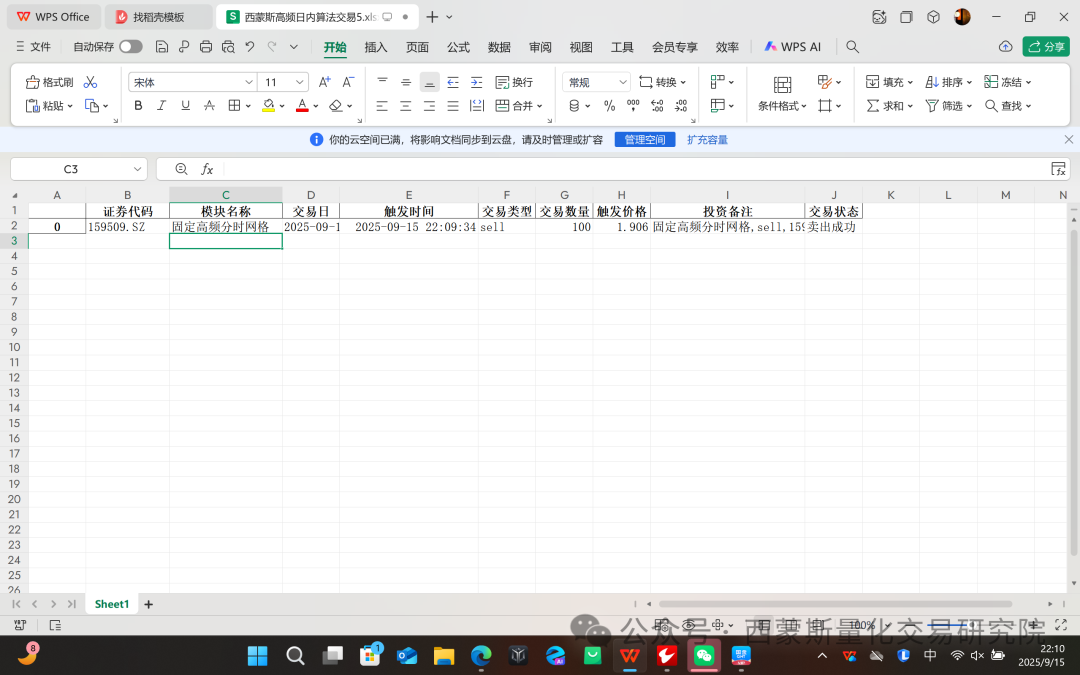Select the Sheet1 tab
The width and height of the screenshot is (1080, 675).
pos(112,604)
